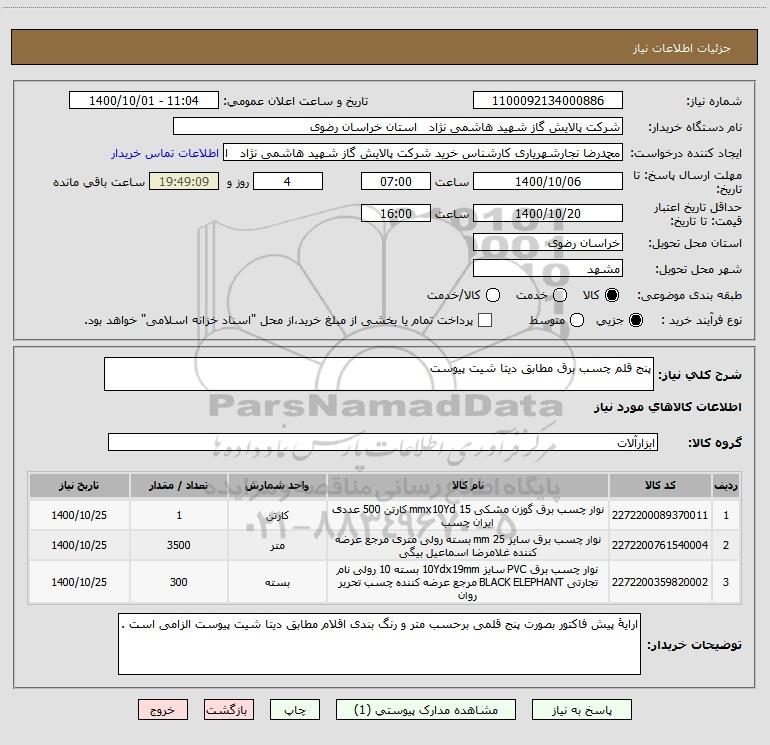Click the استان محل تحویل field
Screen dimensions: 770x745
point(548,243)
